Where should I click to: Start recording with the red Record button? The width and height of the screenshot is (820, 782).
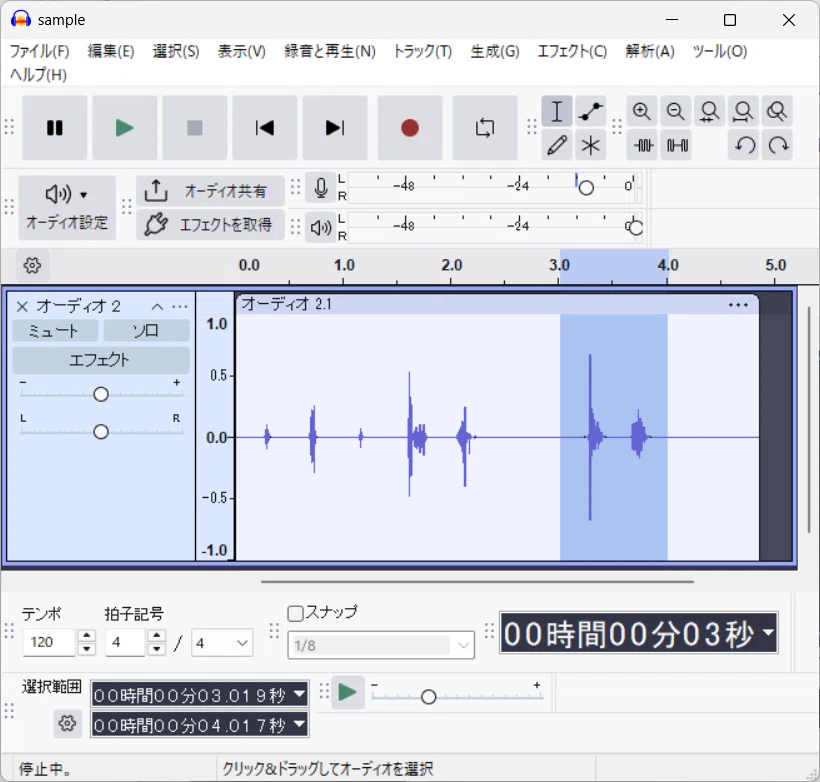(x=409, y=128)
